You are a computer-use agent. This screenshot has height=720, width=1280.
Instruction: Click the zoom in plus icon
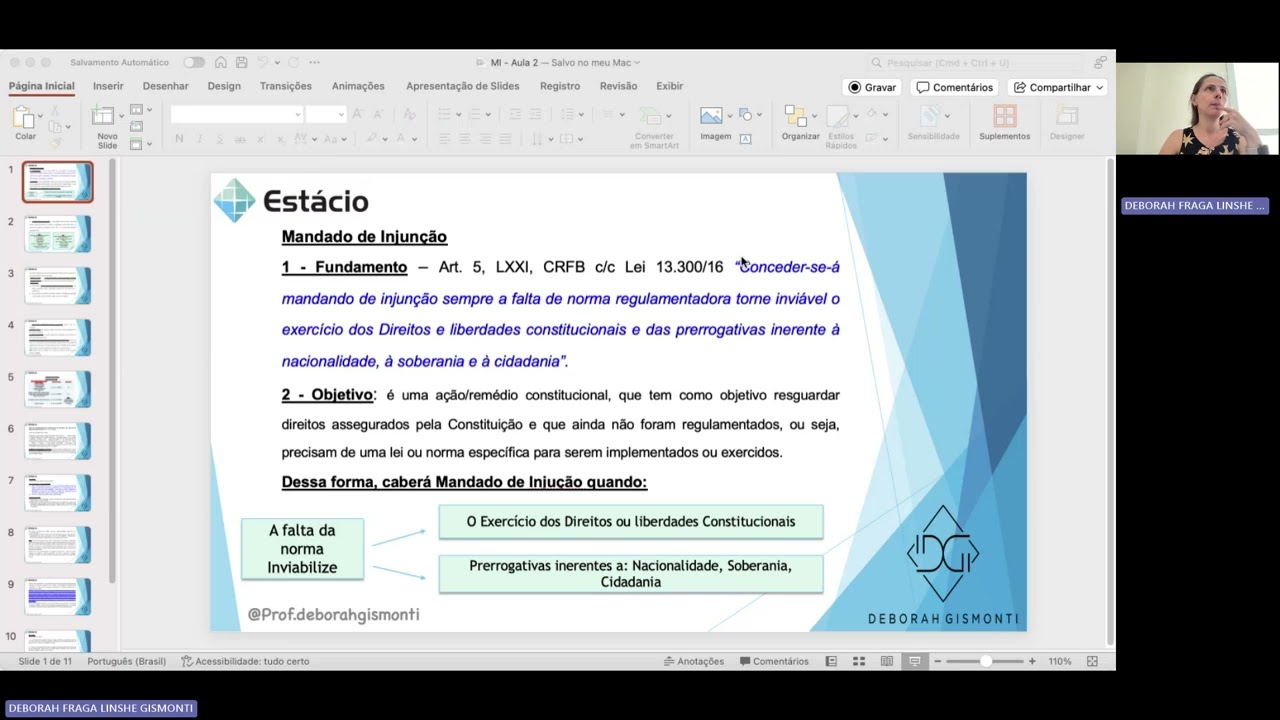point(1032,661)
